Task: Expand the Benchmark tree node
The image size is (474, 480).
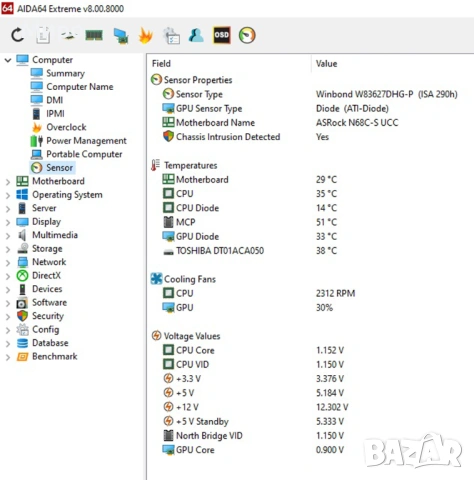Action: pyautogui.click(x=8, y=357)
